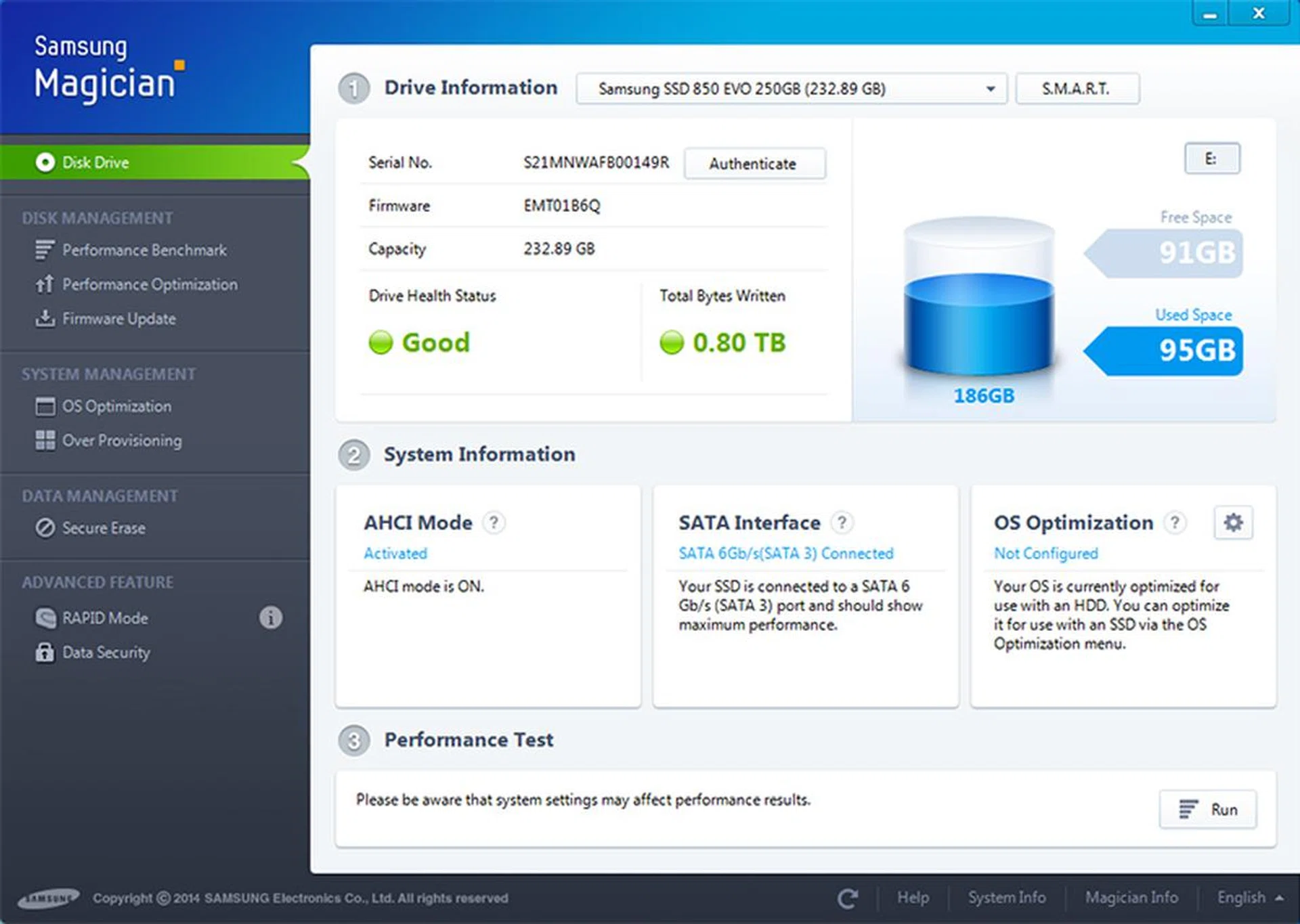Screen dimensions: 1300x924
Task: Select the Disk Drive tab
Action: point(95,162)
